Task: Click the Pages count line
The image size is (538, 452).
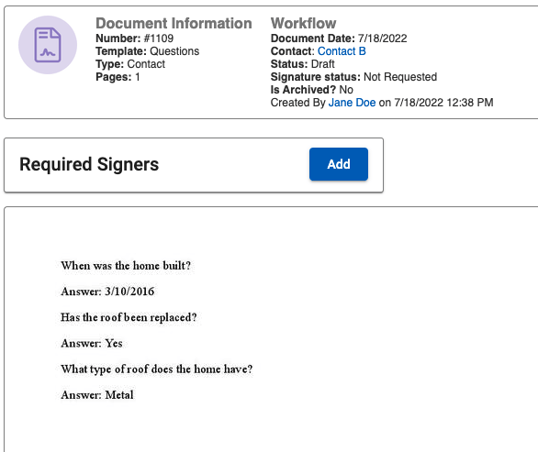Action: [x=118, y=77]
